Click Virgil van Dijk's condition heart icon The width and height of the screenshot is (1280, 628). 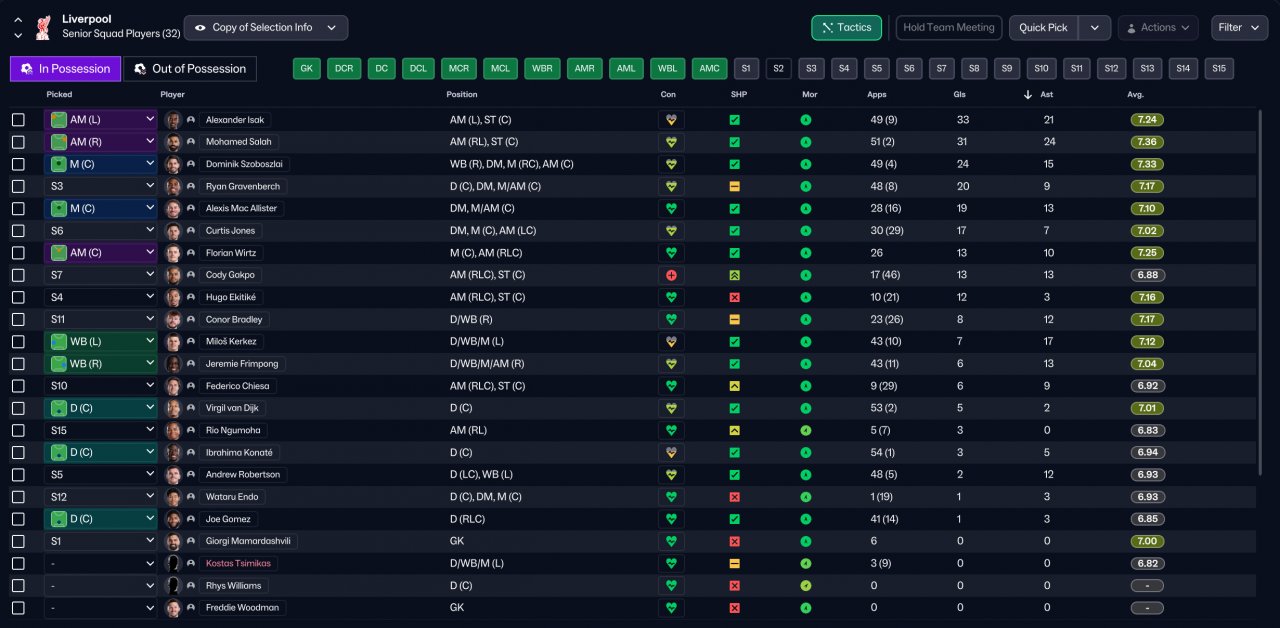(671, 408)
